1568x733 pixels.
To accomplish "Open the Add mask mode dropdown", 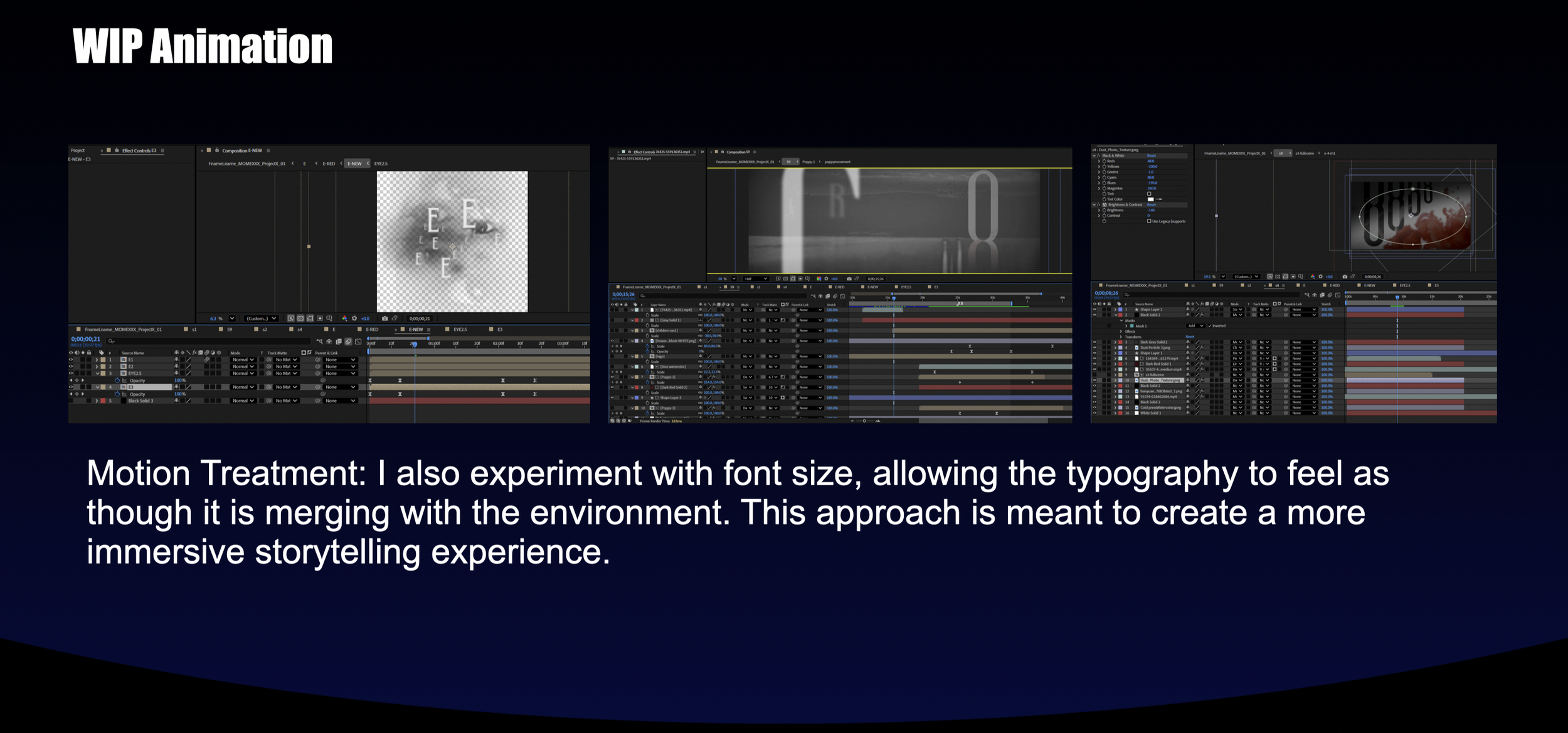I will 1196,326.
